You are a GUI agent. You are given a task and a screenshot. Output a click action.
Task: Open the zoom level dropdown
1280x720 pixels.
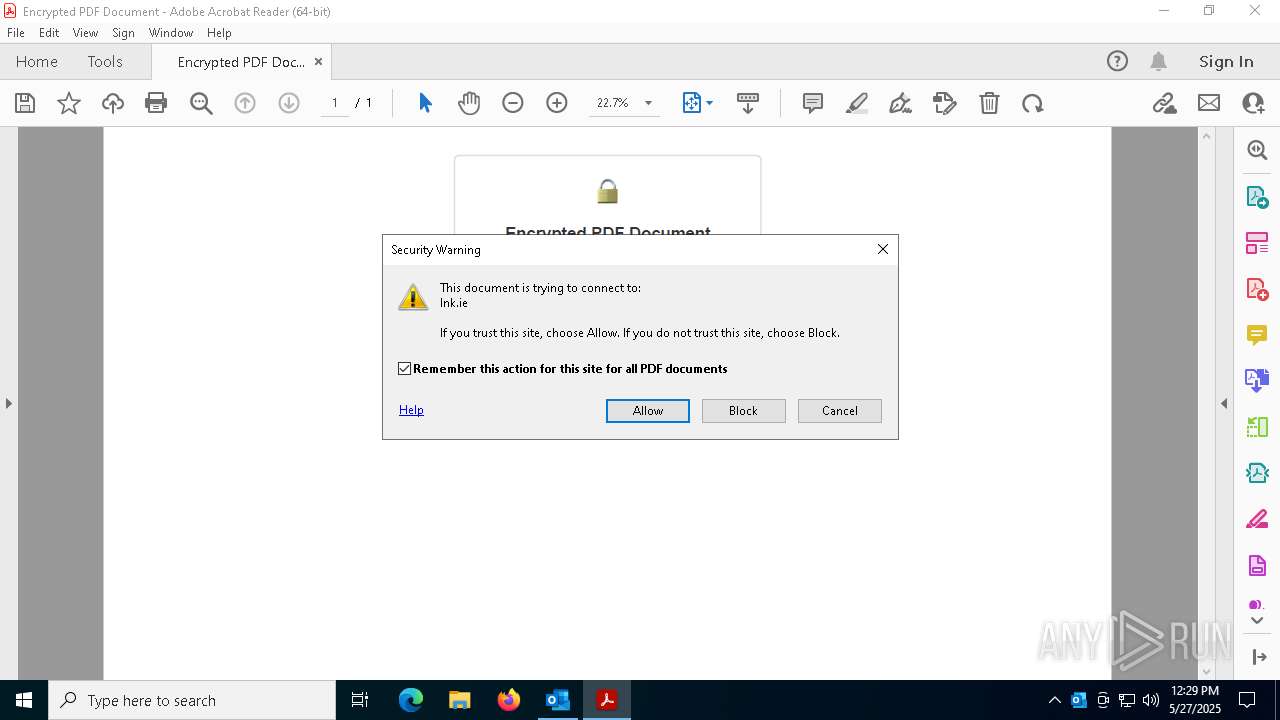click(648, 103)
